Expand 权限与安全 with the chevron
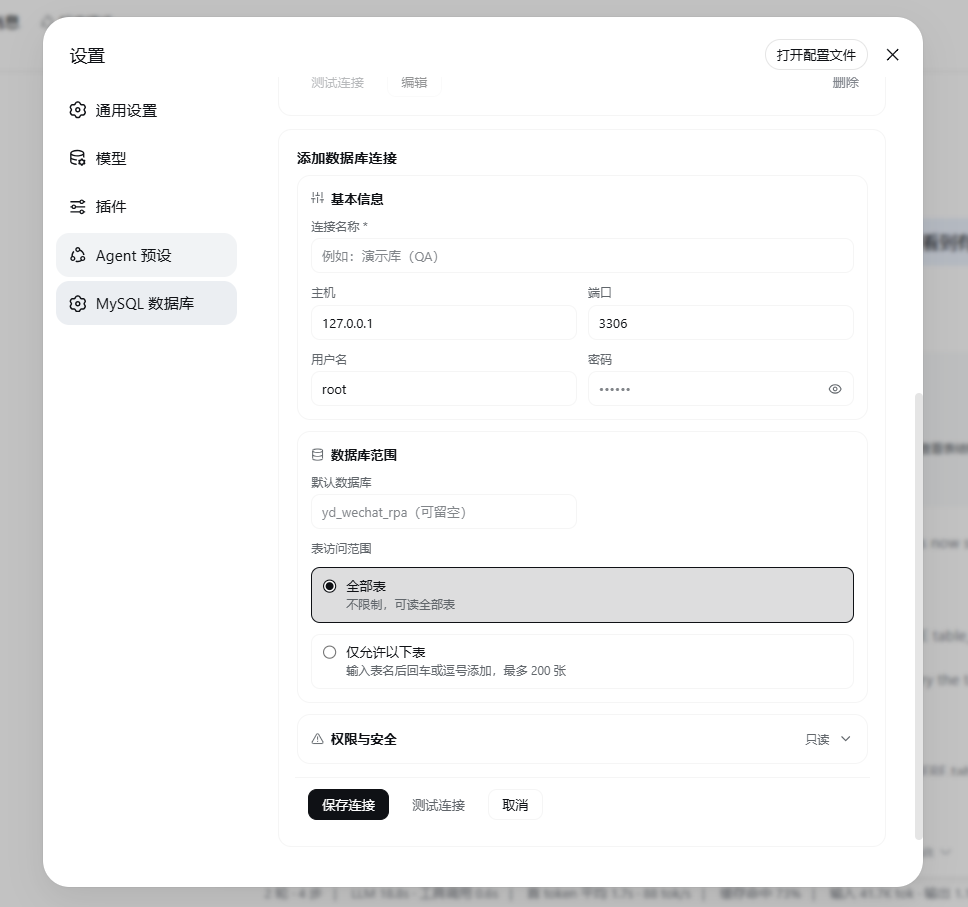968x907 pixels. click(x=846, y=738)
